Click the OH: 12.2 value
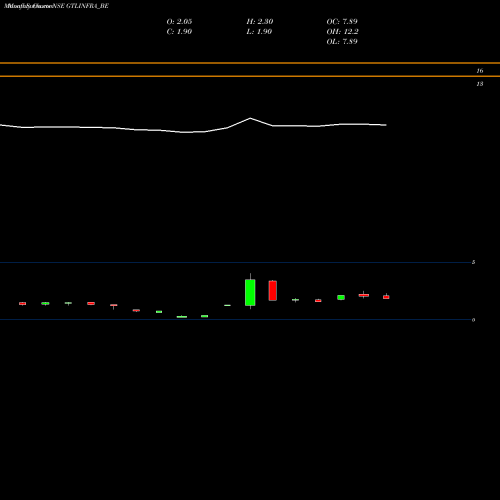The width and height of the screenshot is (500, 500). [x=342, y=32]
